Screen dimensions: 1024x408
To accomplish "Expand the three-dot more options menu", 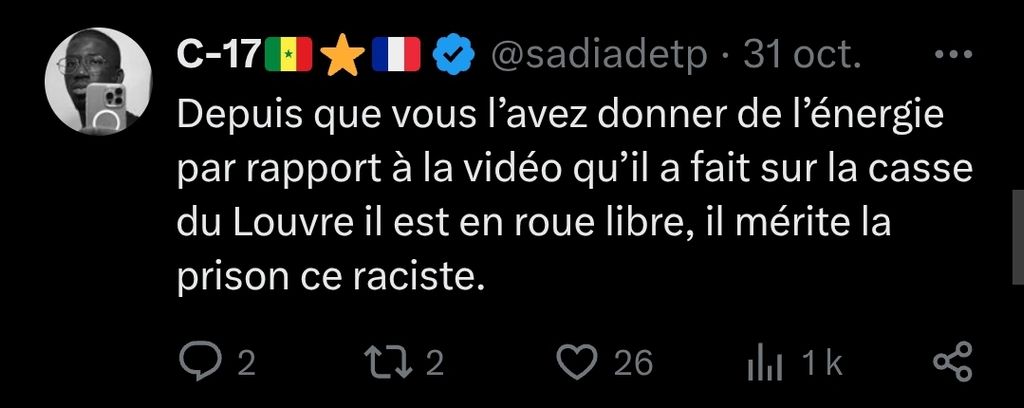I will 953,55.
